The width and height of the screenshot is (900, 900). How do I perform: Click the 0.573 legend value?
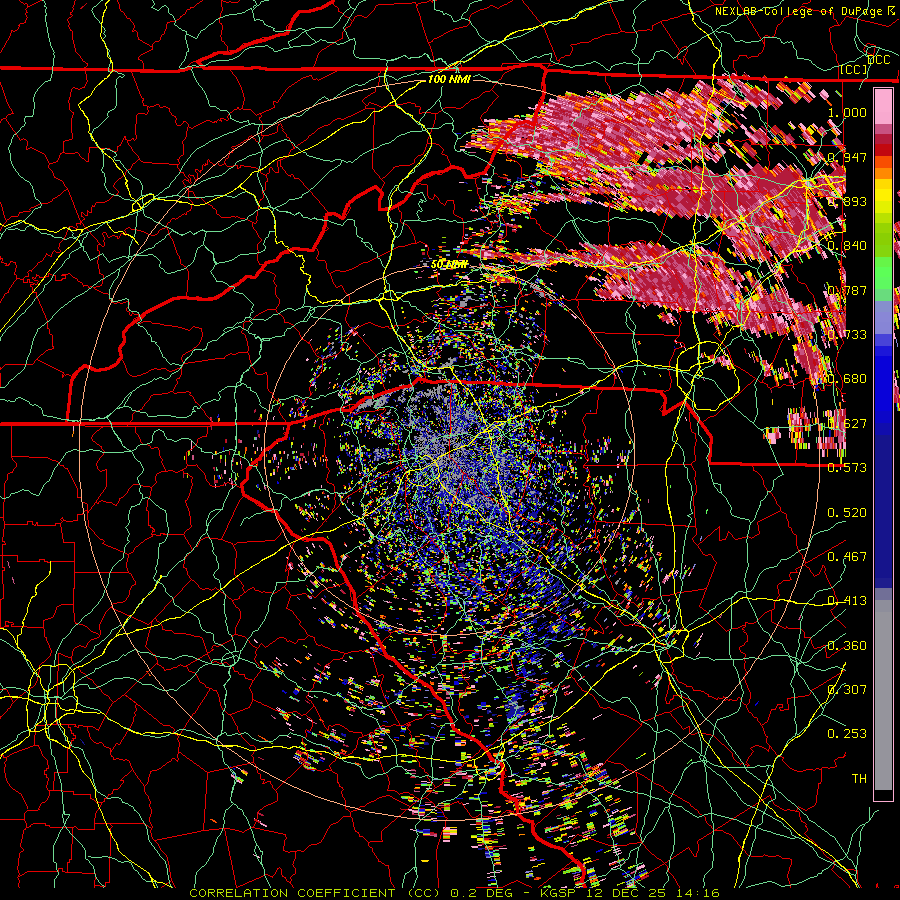(847, 467)
